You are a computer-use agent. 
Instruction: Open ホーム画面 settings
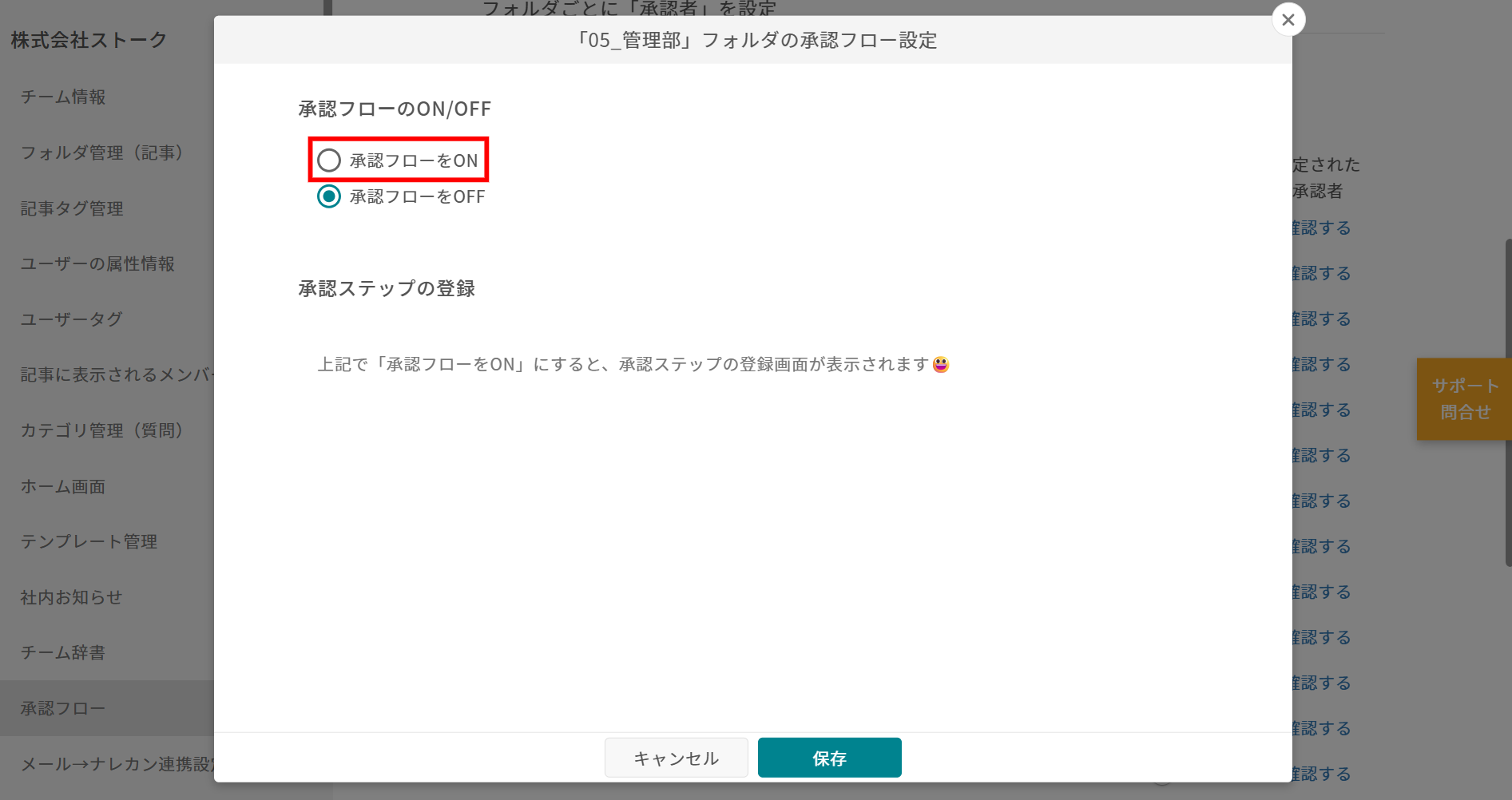point(63,486)
